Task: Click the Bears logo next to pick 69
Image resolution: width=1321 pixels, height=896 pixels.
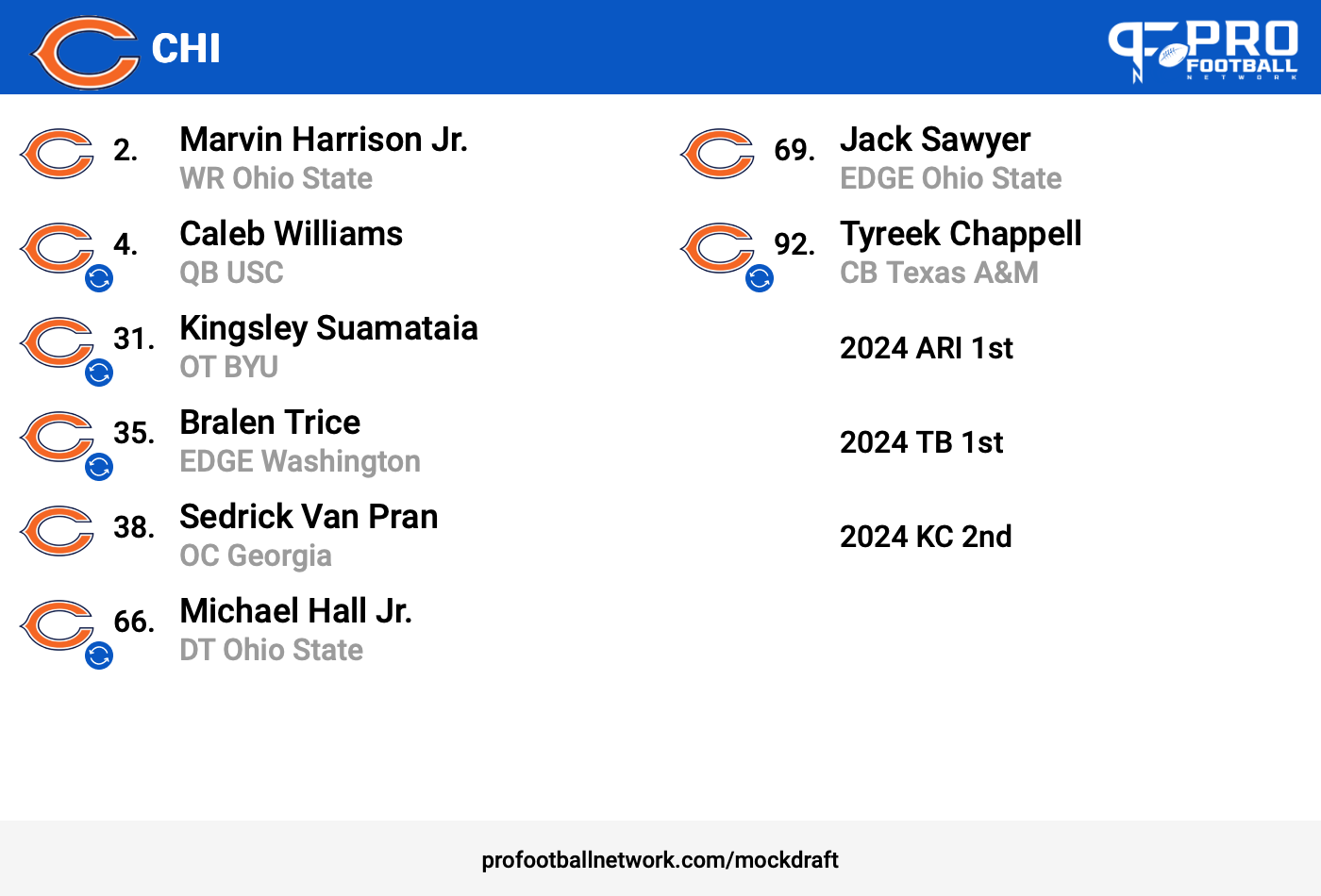Action: 717,153
